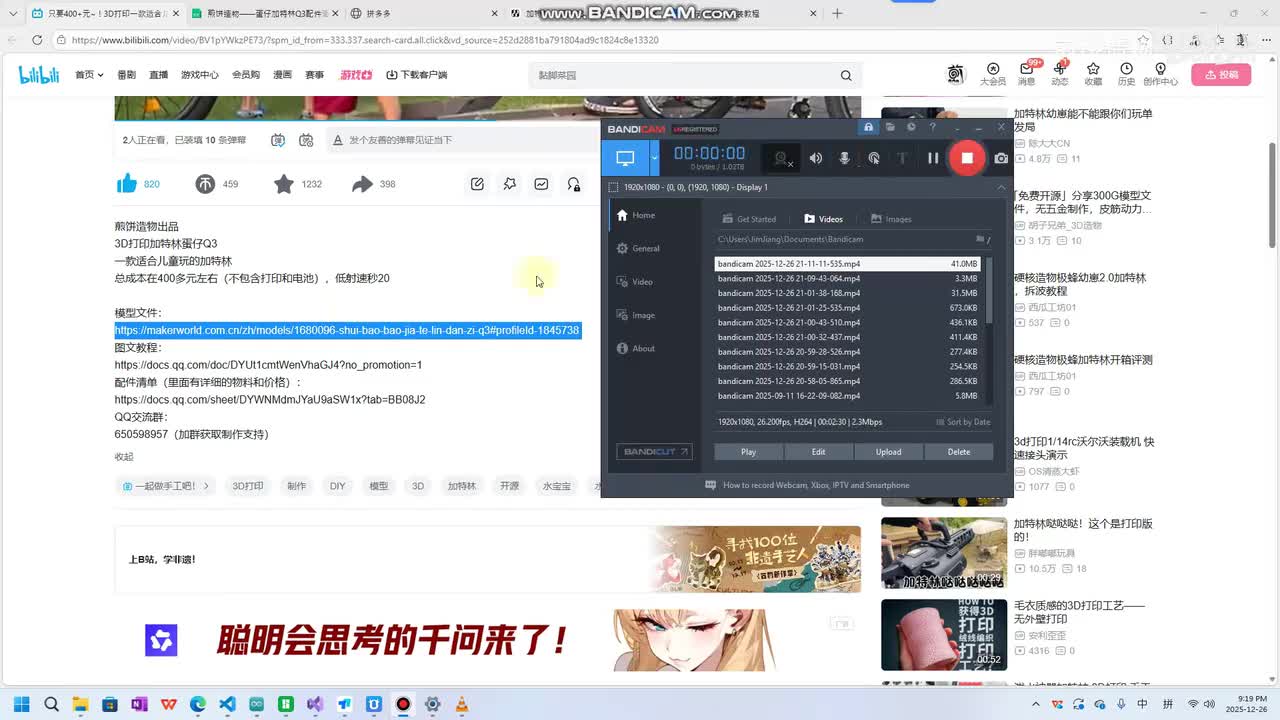Click the bilibili logo
The width and height of the screenshot is (1280, 720).
click(x=39, y=74)
